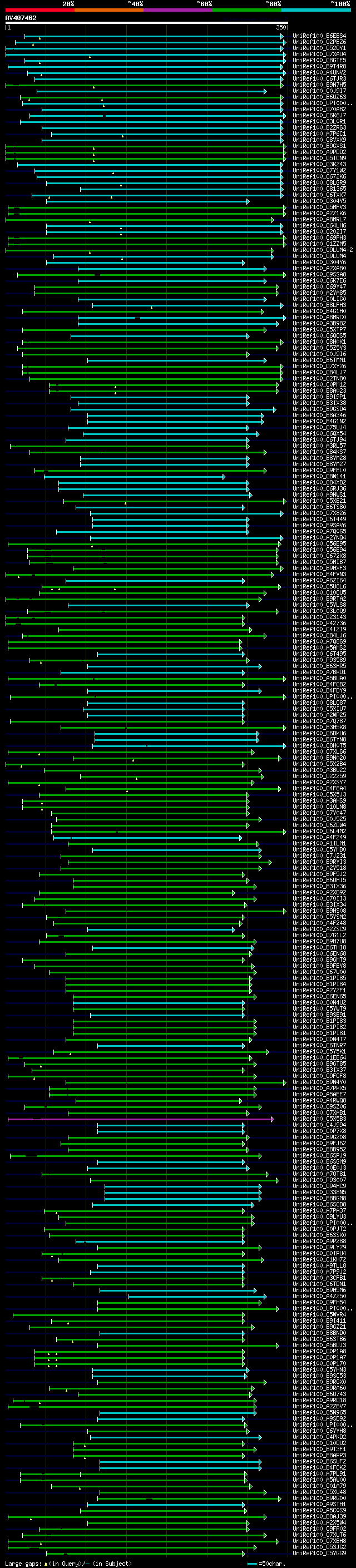Select the UniRef100_Q5N965 label
Viewport: 356px width, 1568px height.
pyautogui.click(x=319, y=1413)
